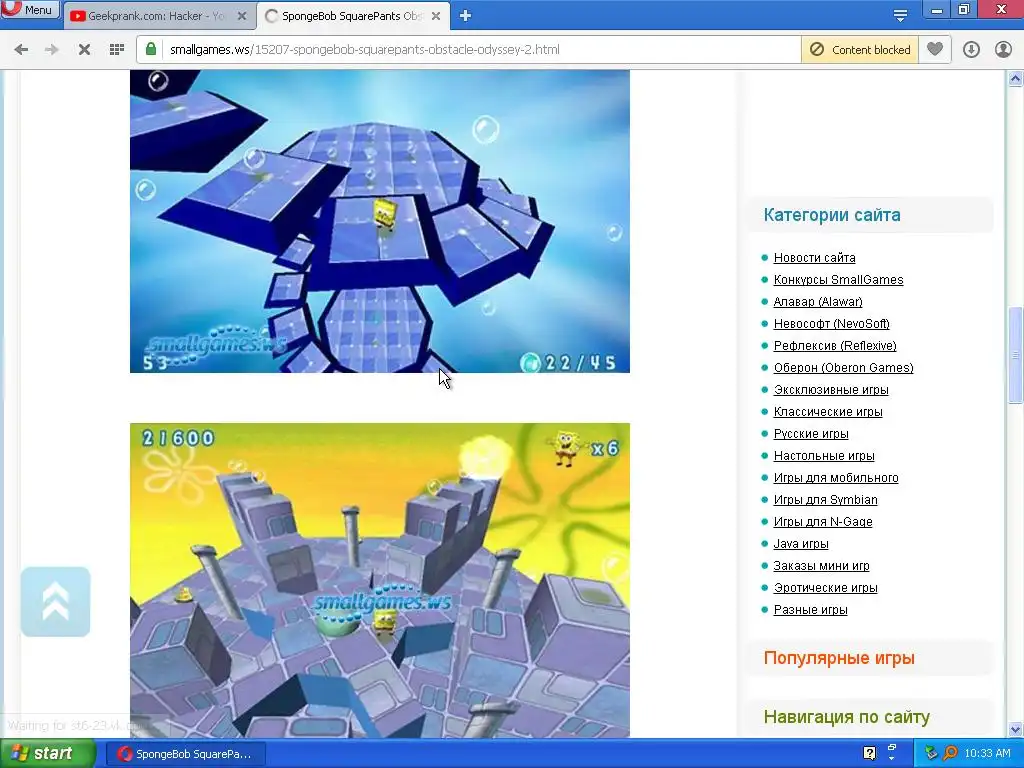Open the green tray icon beside magnifier
Image resolution: width=1024 pixels, height=768 pixels.
point(931,753)
